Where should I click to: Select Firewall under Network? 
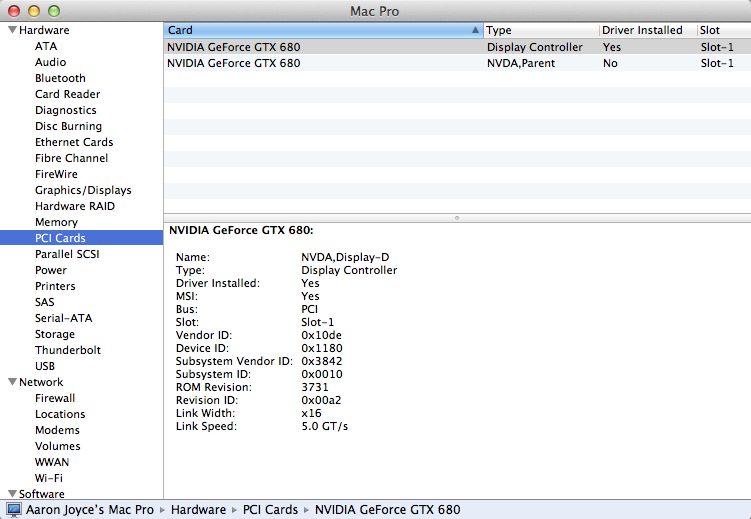tap(55, 398)
